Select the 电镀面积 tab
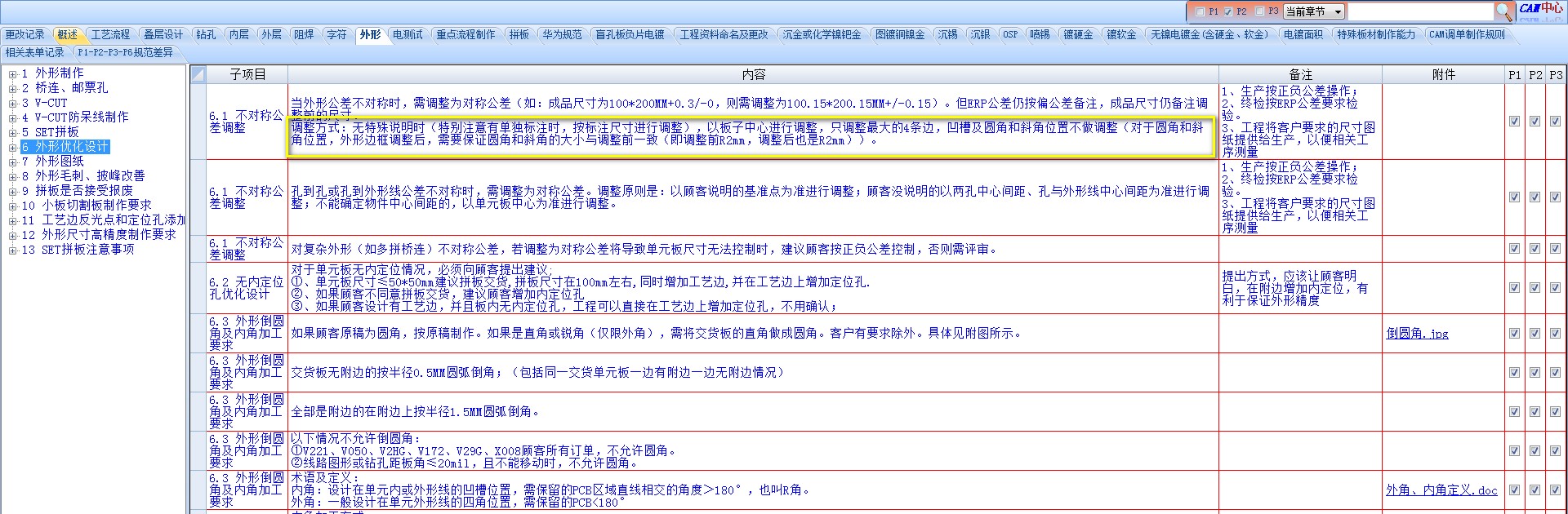This screenshot has width=1568, height=514. (x=1303, y=34)
